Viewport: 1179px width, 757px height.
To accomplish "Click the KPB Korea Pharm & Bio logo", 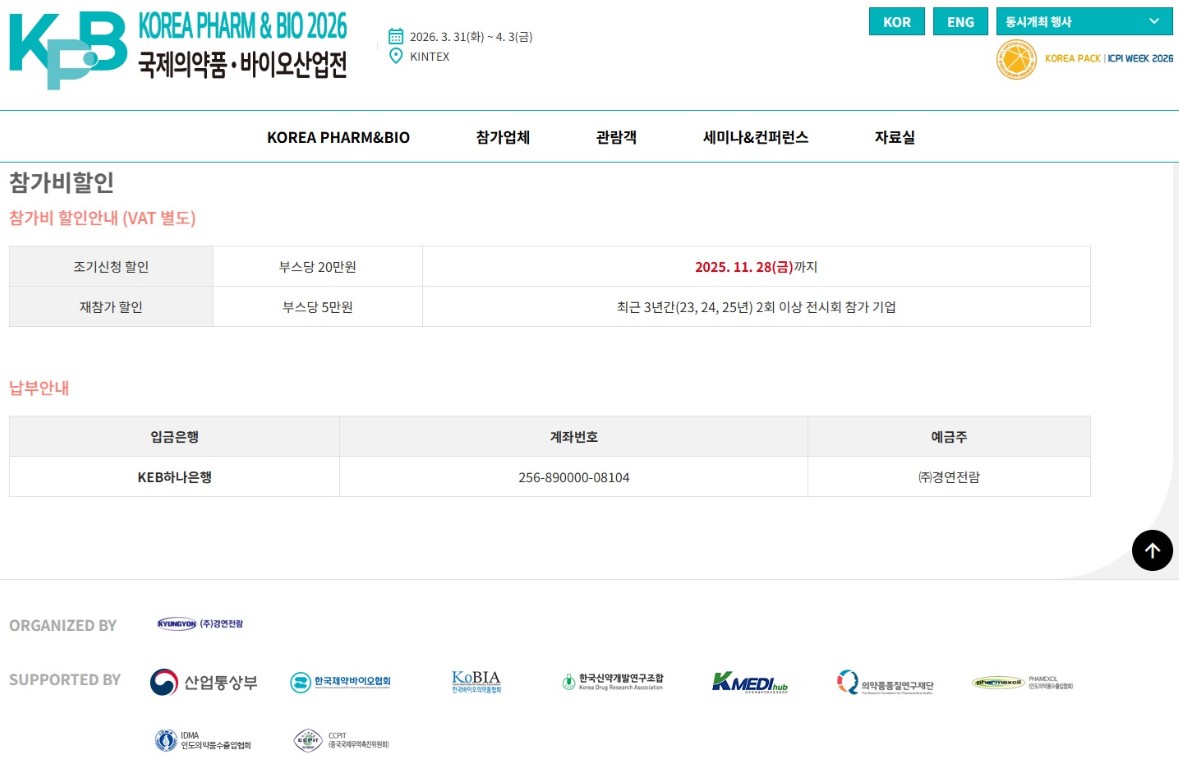I will coord(178,48).
